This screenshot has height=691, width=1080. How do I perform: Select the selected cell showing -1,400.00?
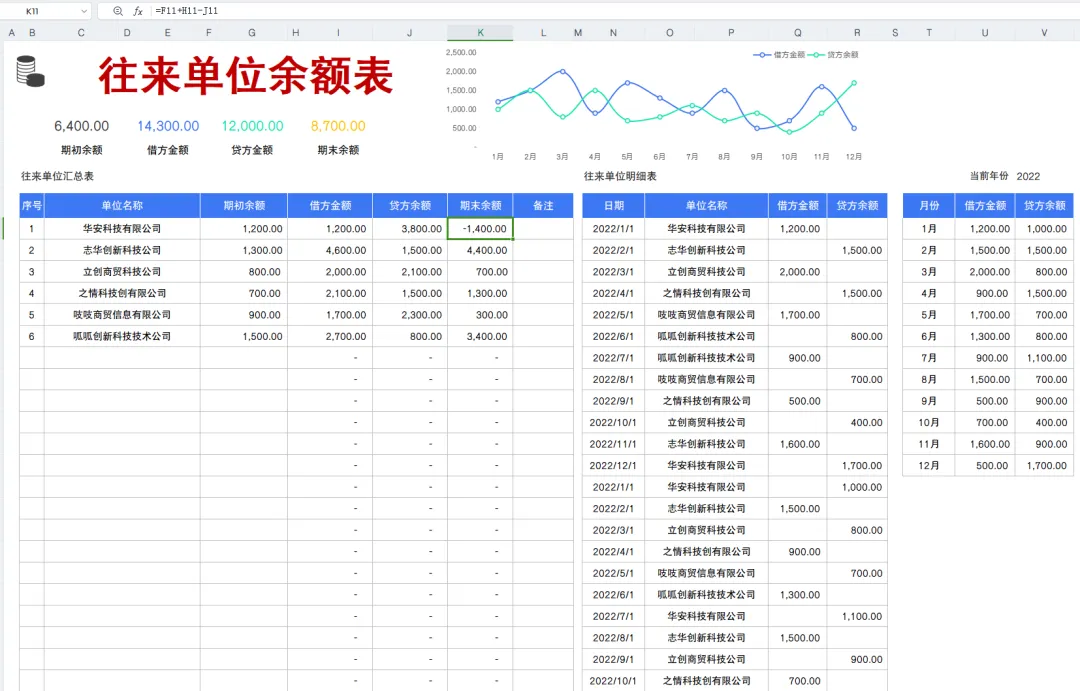480,229
